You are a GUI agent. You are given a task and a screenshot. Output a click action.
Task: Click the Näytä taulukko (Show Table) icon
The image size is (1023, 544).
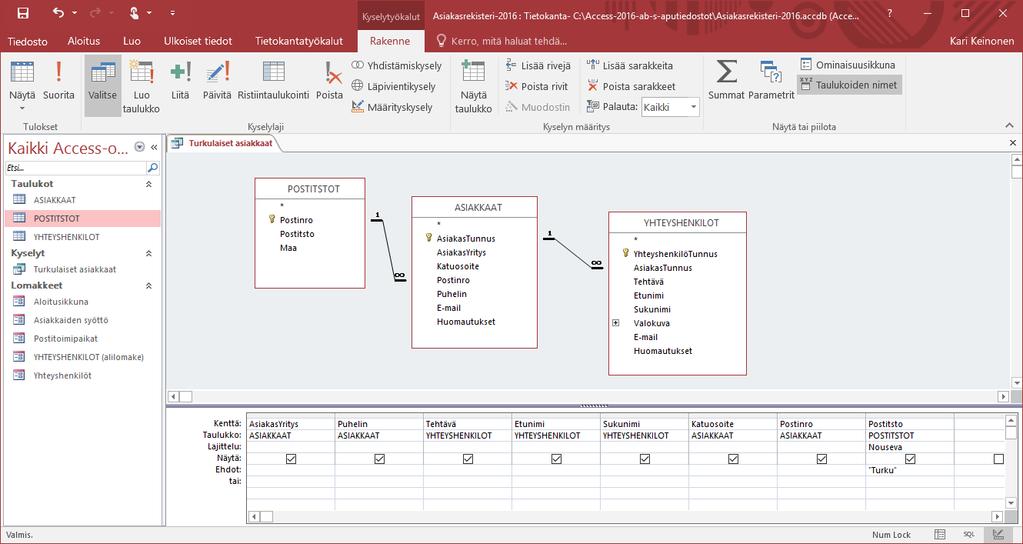click(x=473, y=72)
